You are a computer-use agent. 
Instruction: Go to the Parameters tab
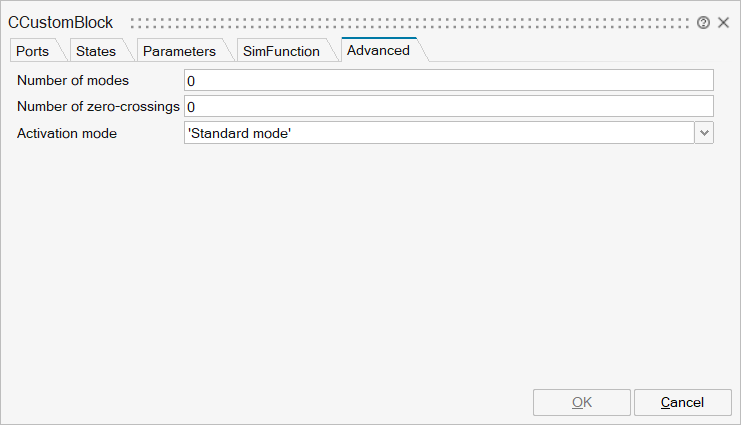[x=179, y=51]
